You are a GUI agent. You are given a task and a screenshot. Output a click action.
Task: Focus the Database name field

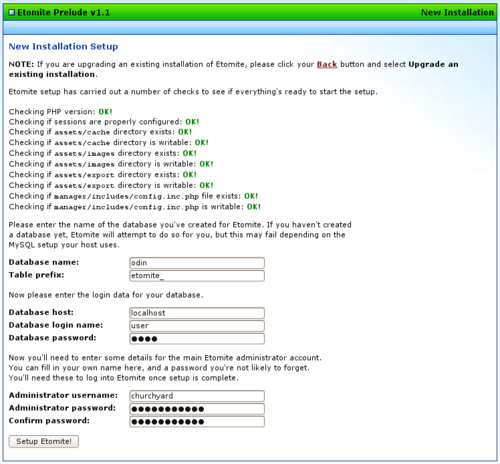click(x=197, y=263)
